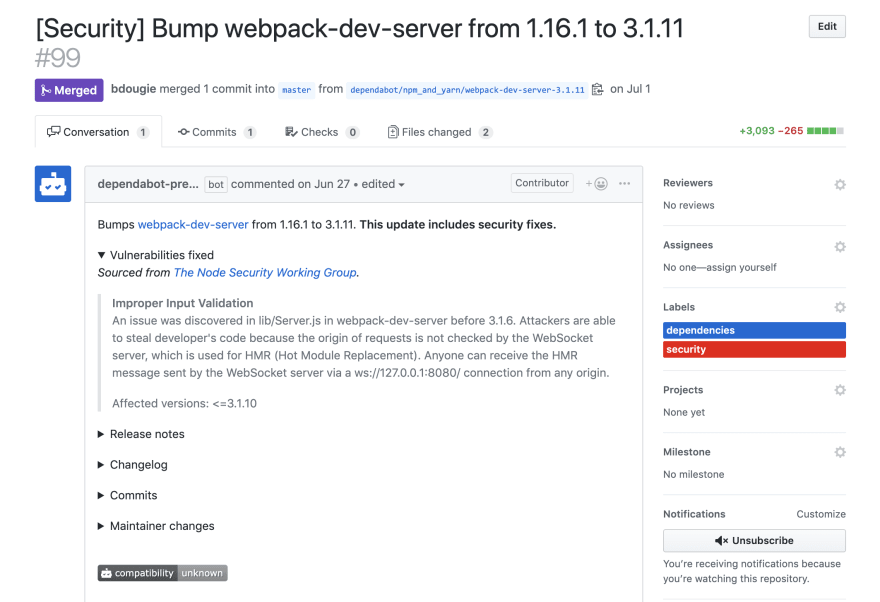Open The Node Security Working Group link

tap(265, 273)
